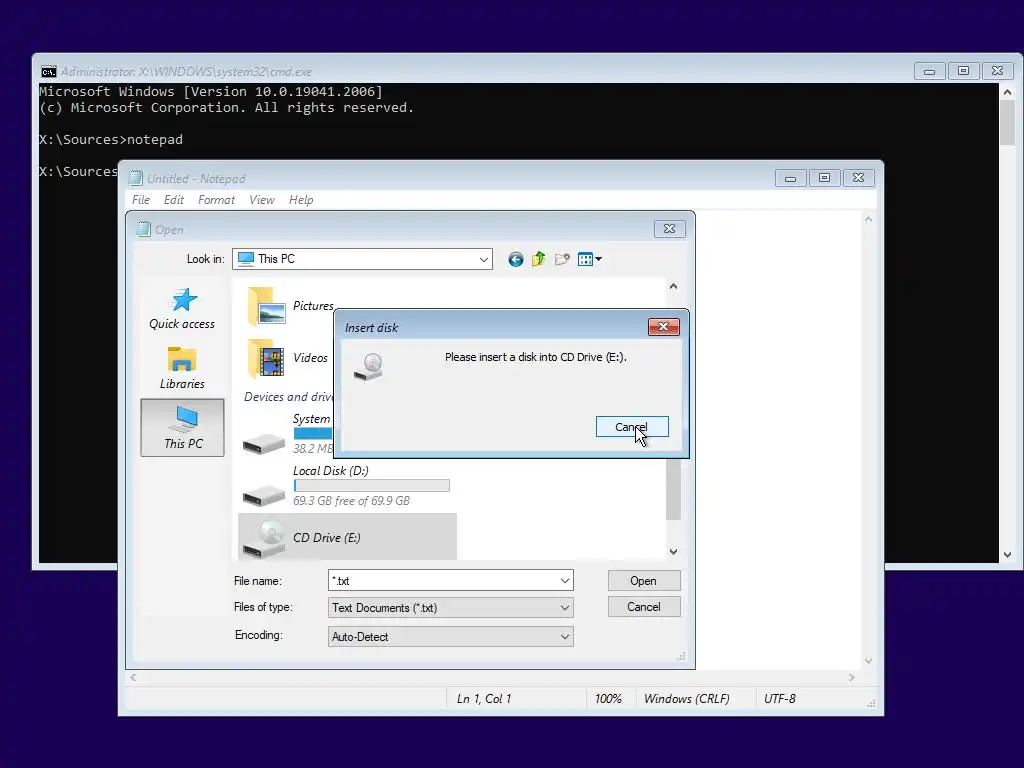Click the cmd.exe title bar icon

pyautogui.click(x=49, y=71)
